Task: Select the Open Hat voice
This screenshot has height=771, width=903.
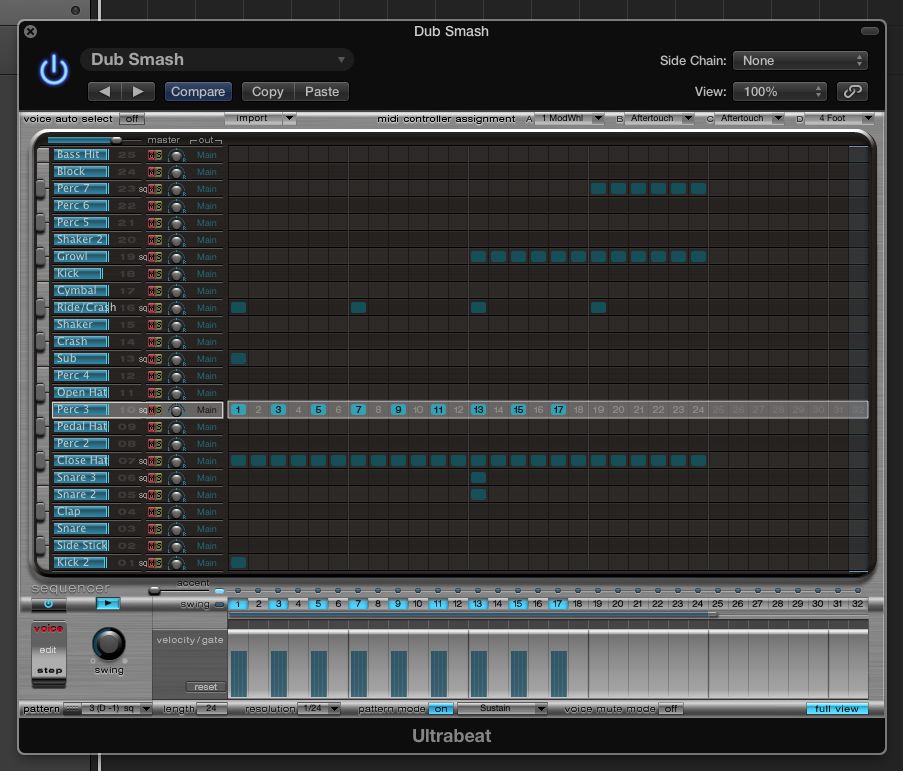Action: [81, 393]
